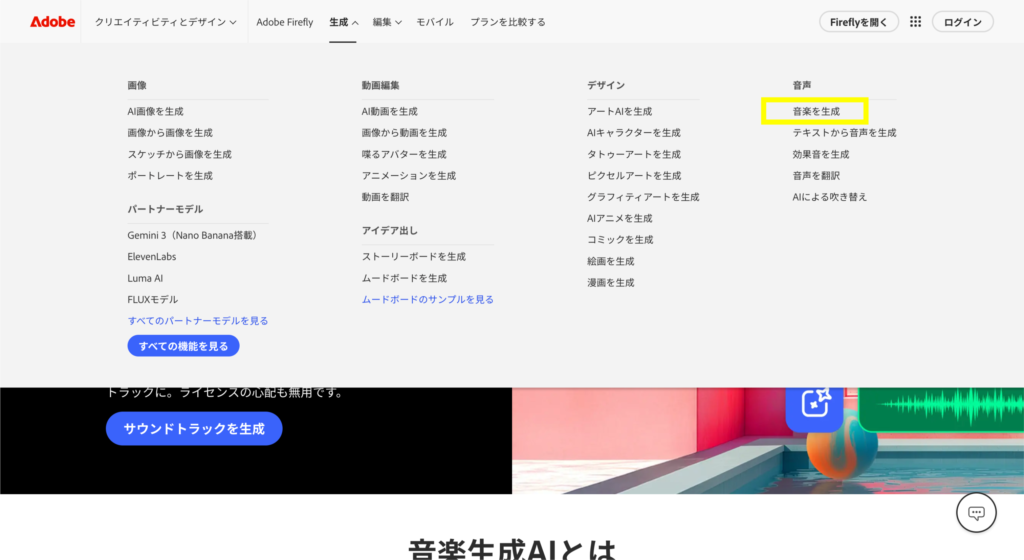The height and width of the screenshot is (560, 1024).
Task: Select 音楽を生成 under 音声
Action: click(816, 111)
